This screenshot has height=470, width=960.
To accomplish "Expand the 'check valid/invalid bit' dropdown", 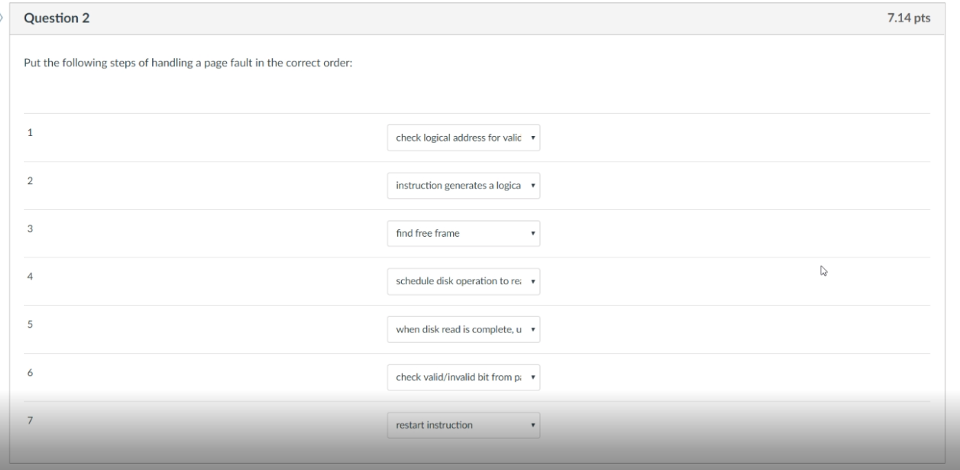I will (463, 378).
